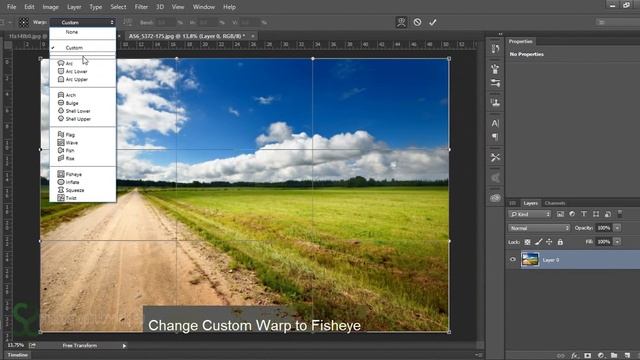
Task: Open the View menu
Action: pos(178,7)
